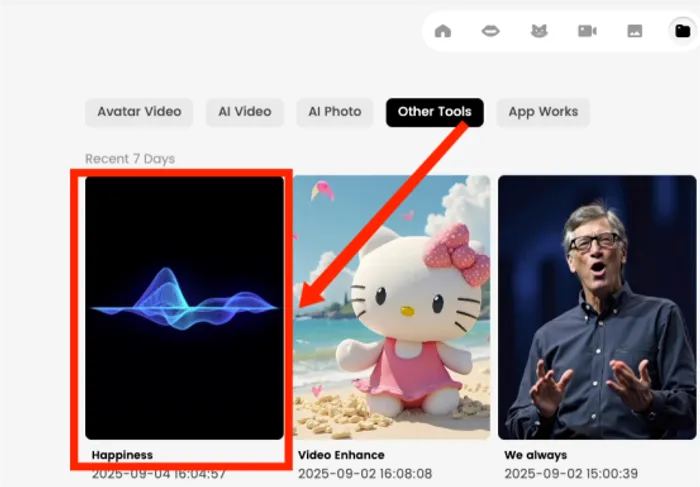Open the Hello Kitty Video Enhance thumbnail
Image resolution: width=700 pixels, height=487 pixels.
tap(391, 307)
